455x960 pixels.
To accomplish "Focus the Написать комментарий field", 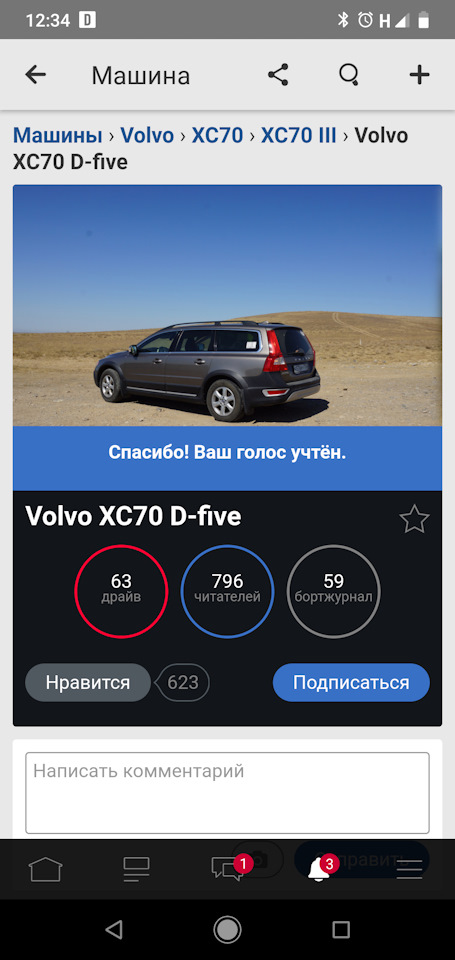I will tap(227, 793).
